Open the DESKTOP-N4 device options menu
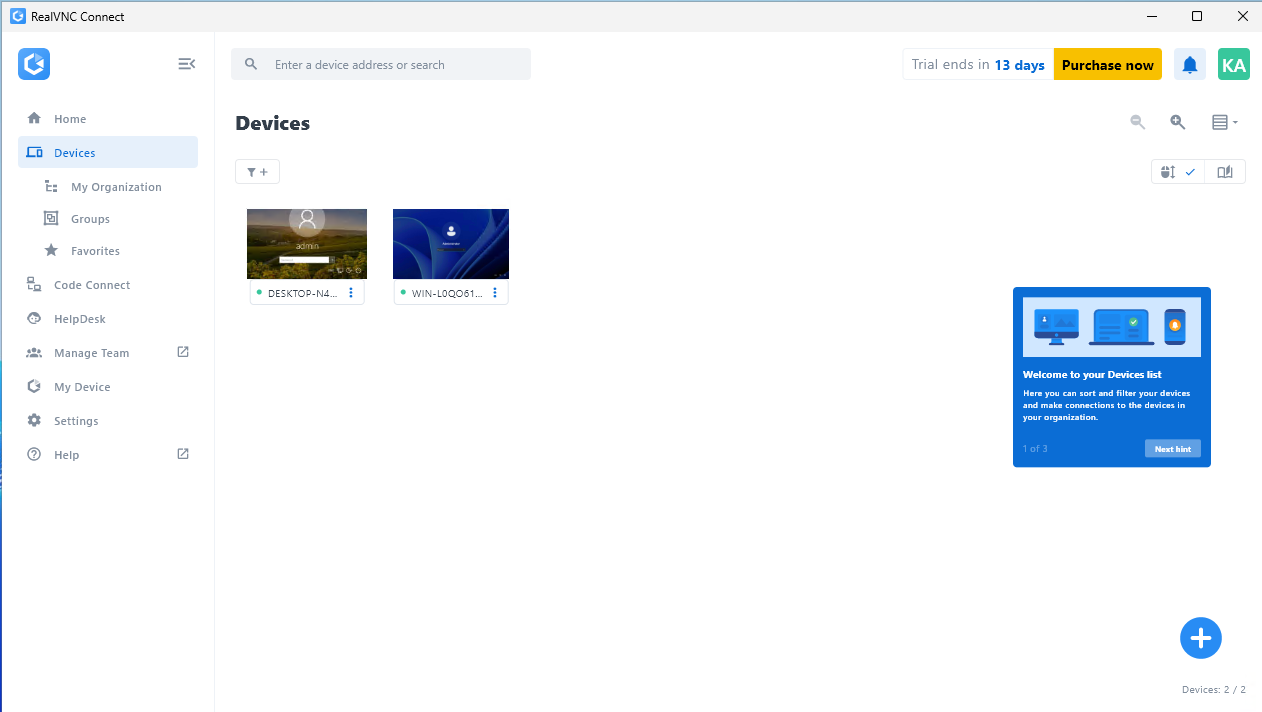The height and width of the screenshot is (712, 1262). (x=351, y=292)
